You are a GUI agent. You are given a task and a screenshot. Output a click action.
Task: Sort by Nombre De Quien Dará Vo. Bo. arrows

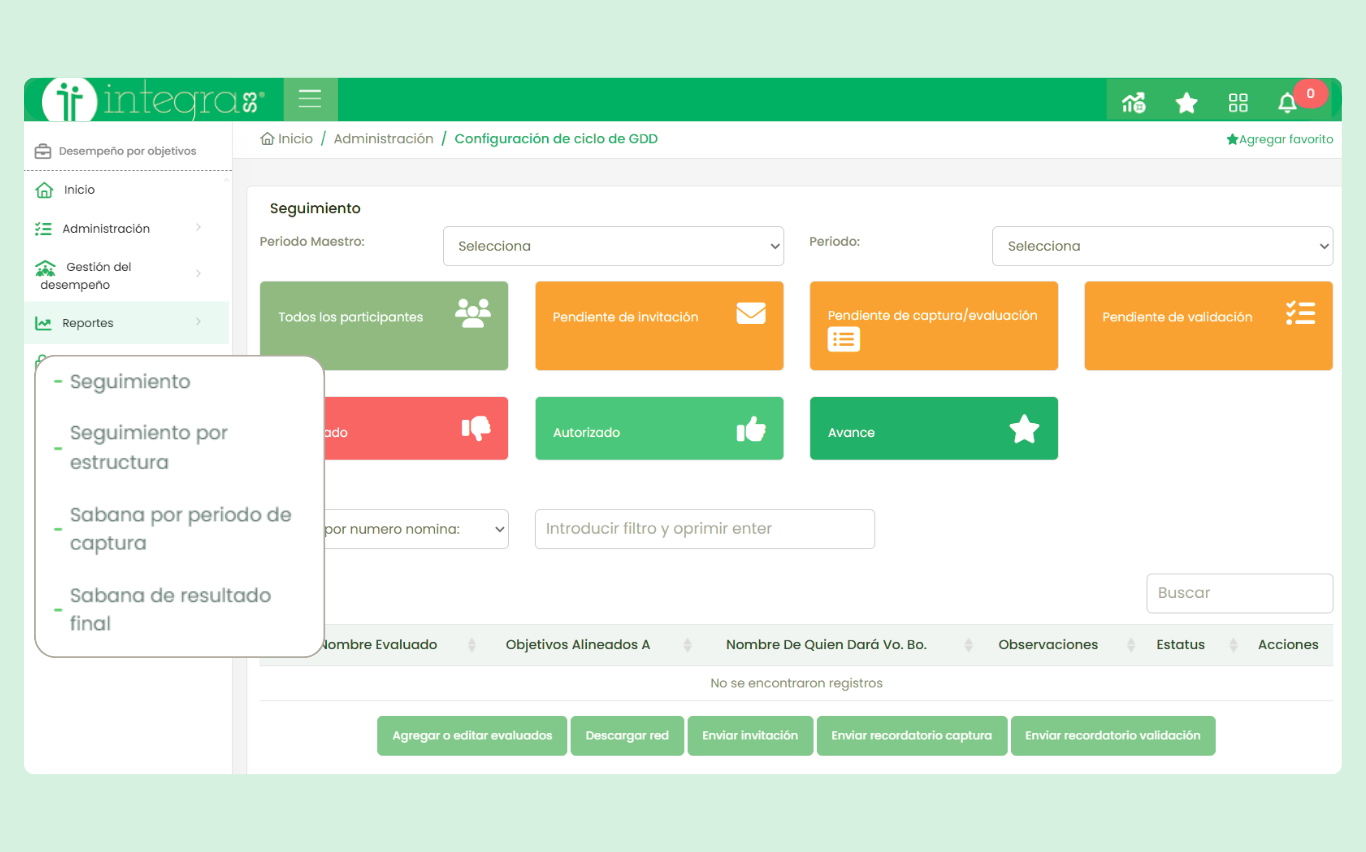coord(968,645)
